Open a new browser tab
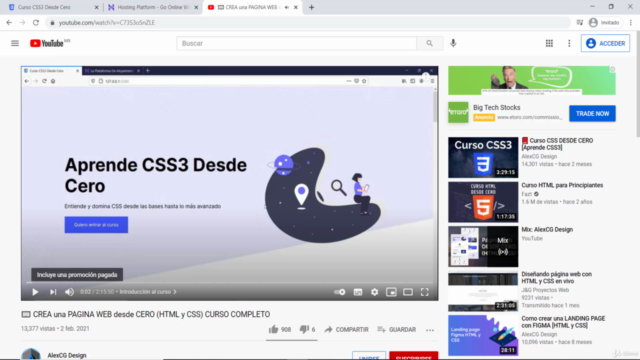The image size is (640, 360). pyautogui.click(x=311, y=7)
